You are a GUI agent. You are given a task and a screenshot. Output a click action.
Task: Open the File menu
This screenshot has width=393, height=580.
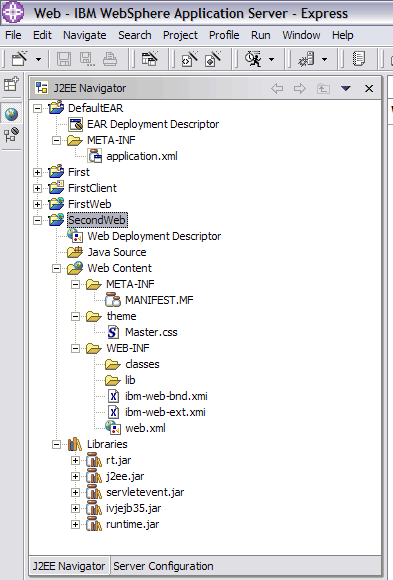[13, 35]
